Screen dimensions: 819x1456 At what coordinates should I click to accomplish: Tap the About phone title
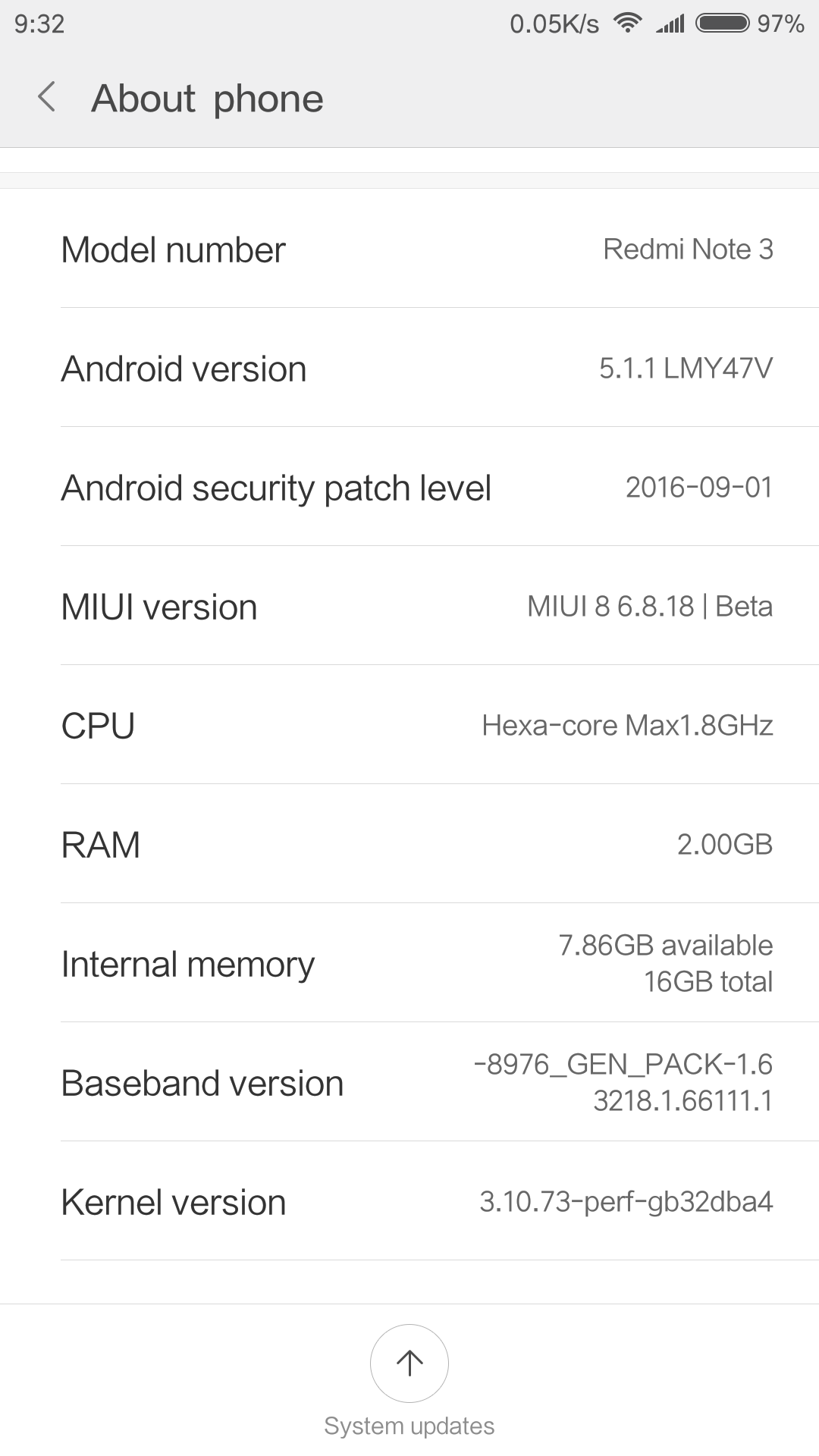click(x=207, y=99)
